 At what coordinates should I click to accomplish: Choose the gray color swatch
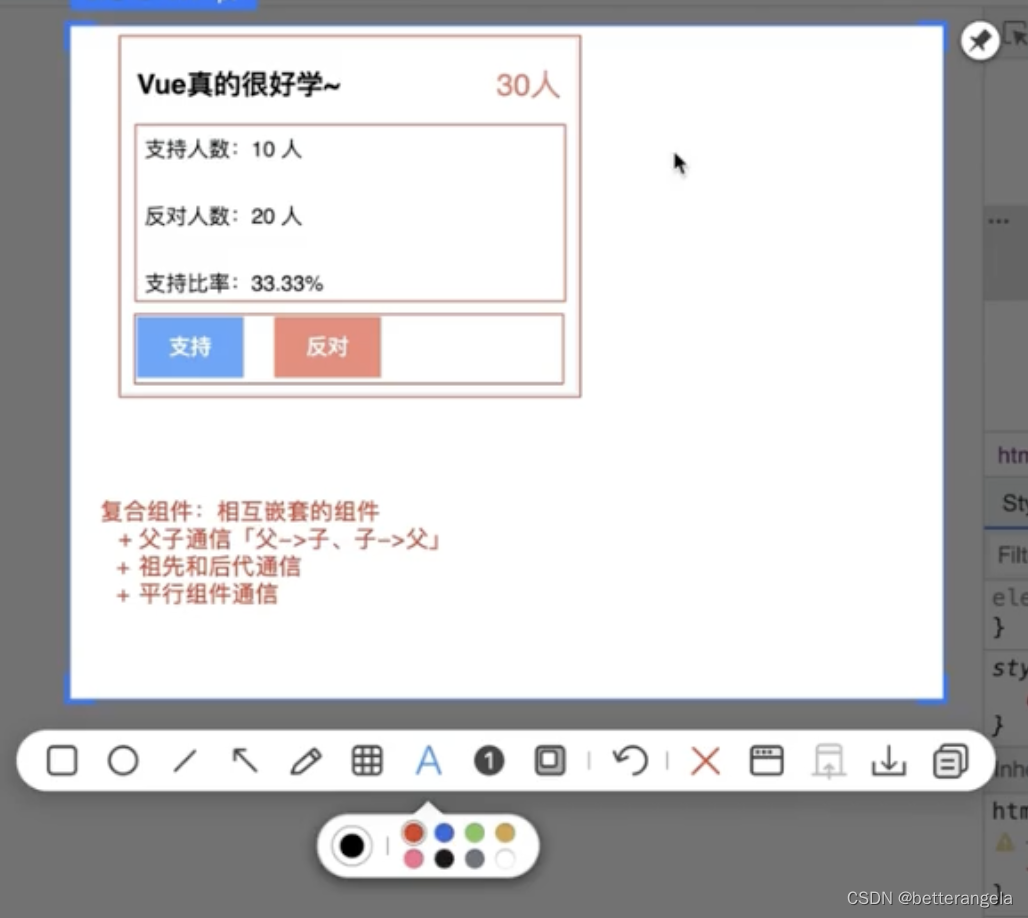tap(475, 858)
